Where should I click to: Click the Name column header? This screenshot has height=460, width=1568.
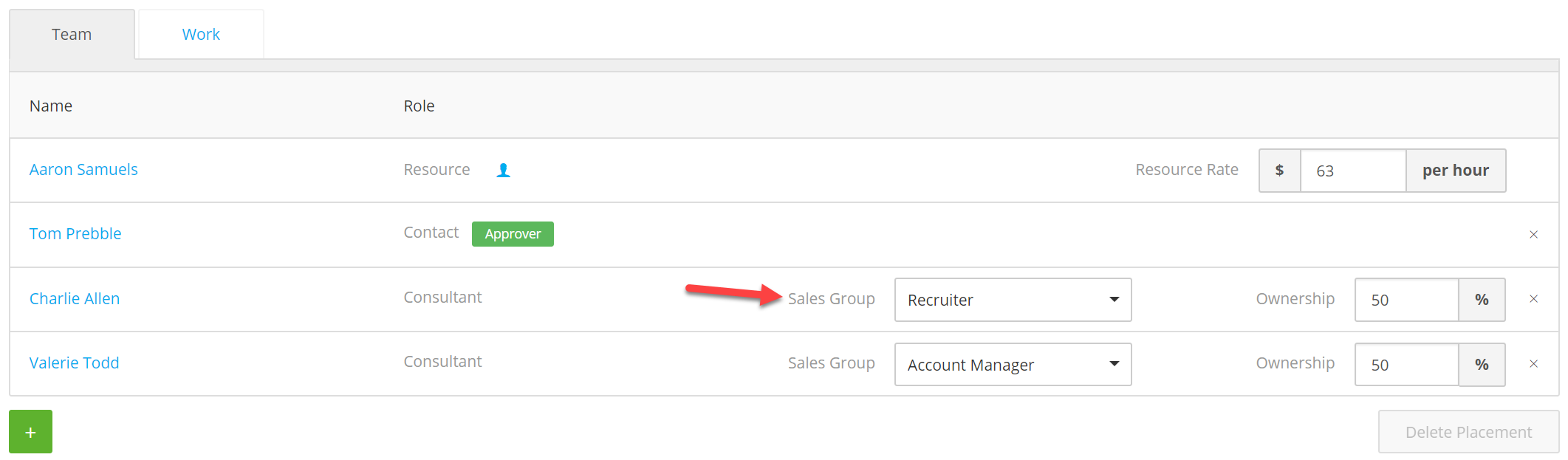tap(51, 106)
